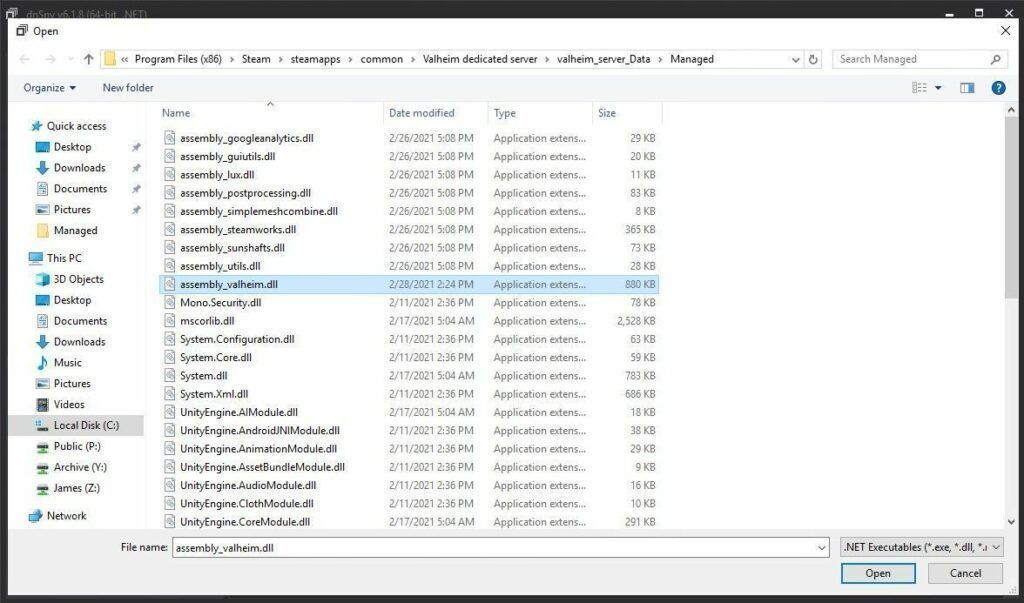This screenshot has width=1024, height=603.
Task: Click the Cancel button
Action: [965, 573]
